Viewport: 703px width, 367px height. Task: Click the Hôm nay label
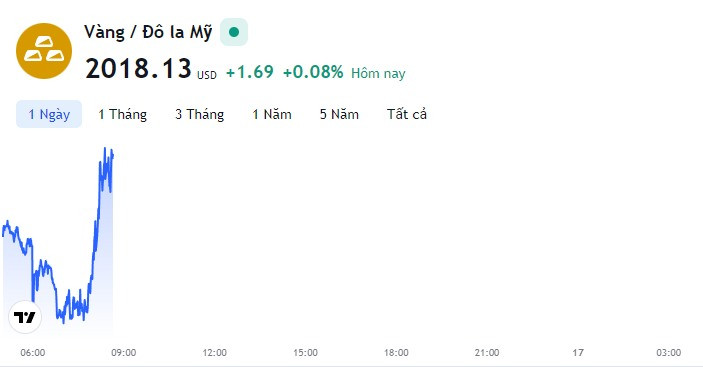(x=378, y=73)
